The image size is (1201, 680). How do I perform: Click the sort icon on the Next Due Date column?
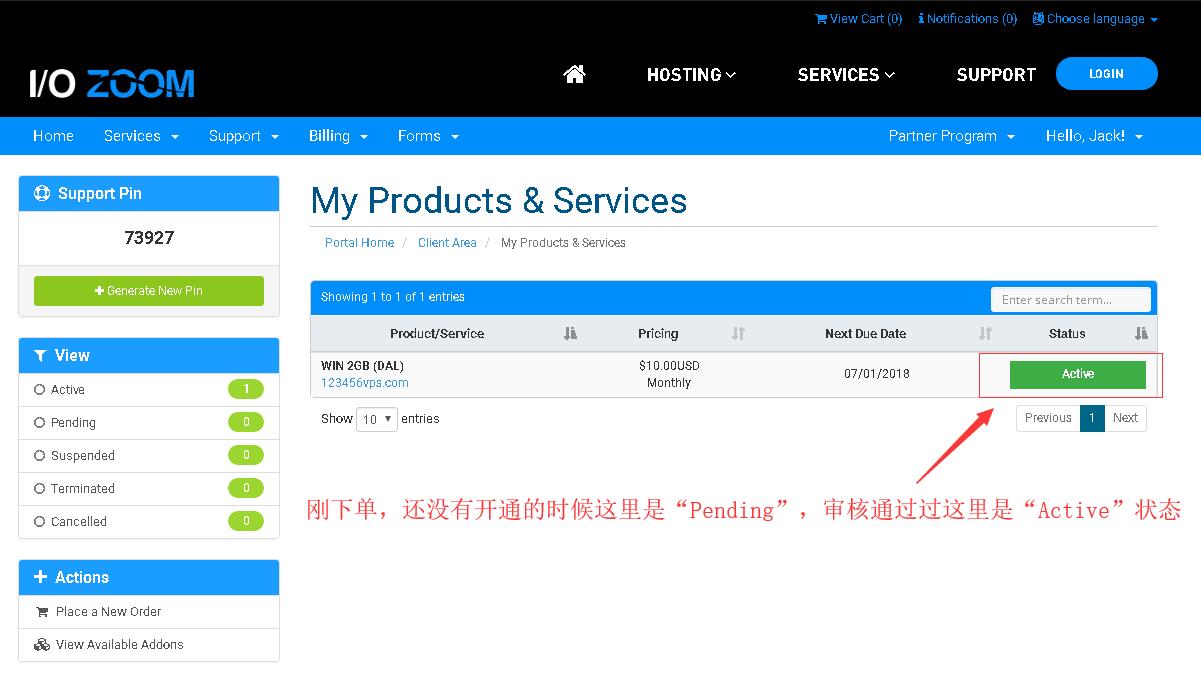pyautogui.click(x=984, y=333)
